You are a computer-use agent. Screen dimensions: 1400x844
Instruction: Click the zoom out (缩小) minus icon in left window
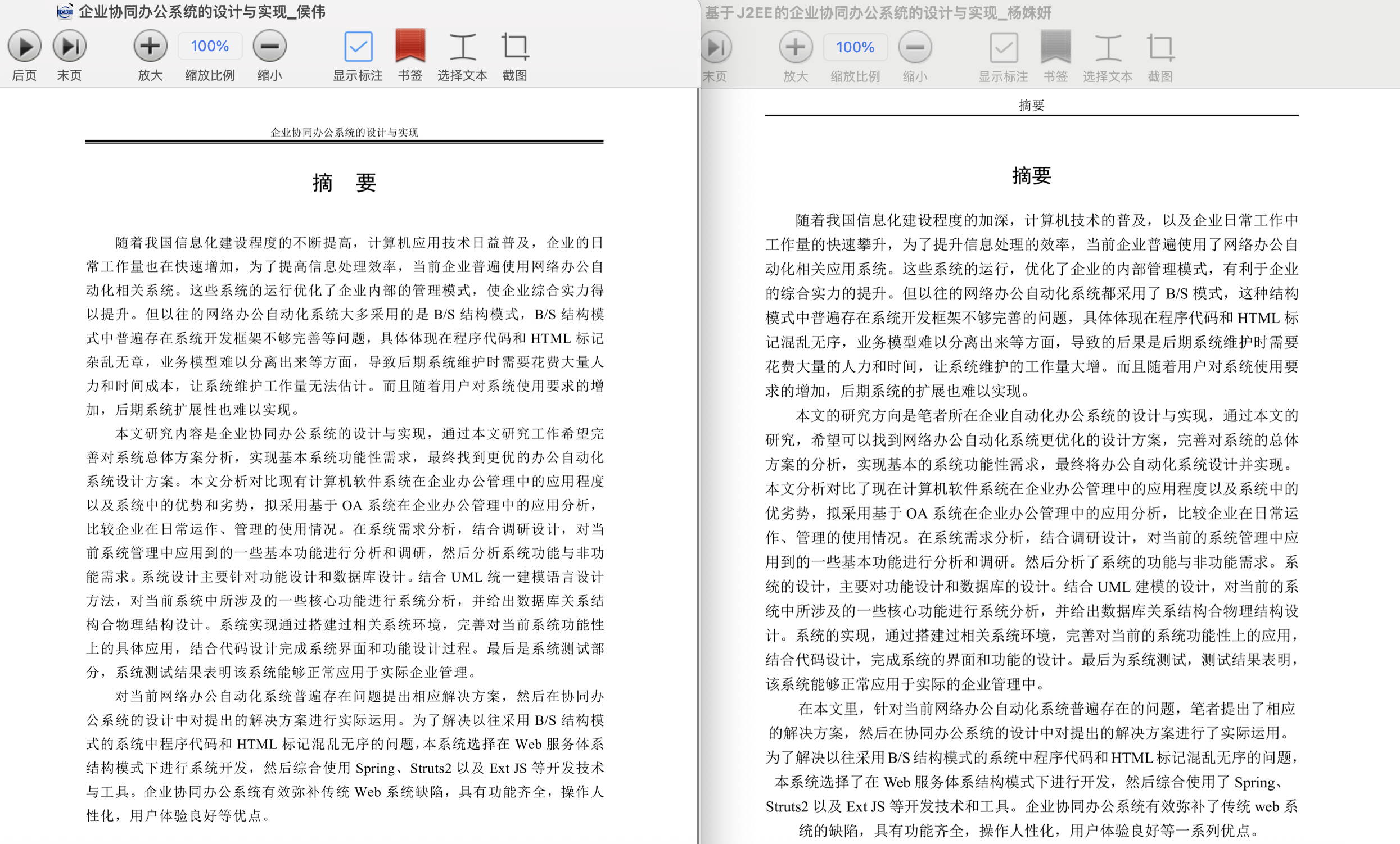pos(269,47)
